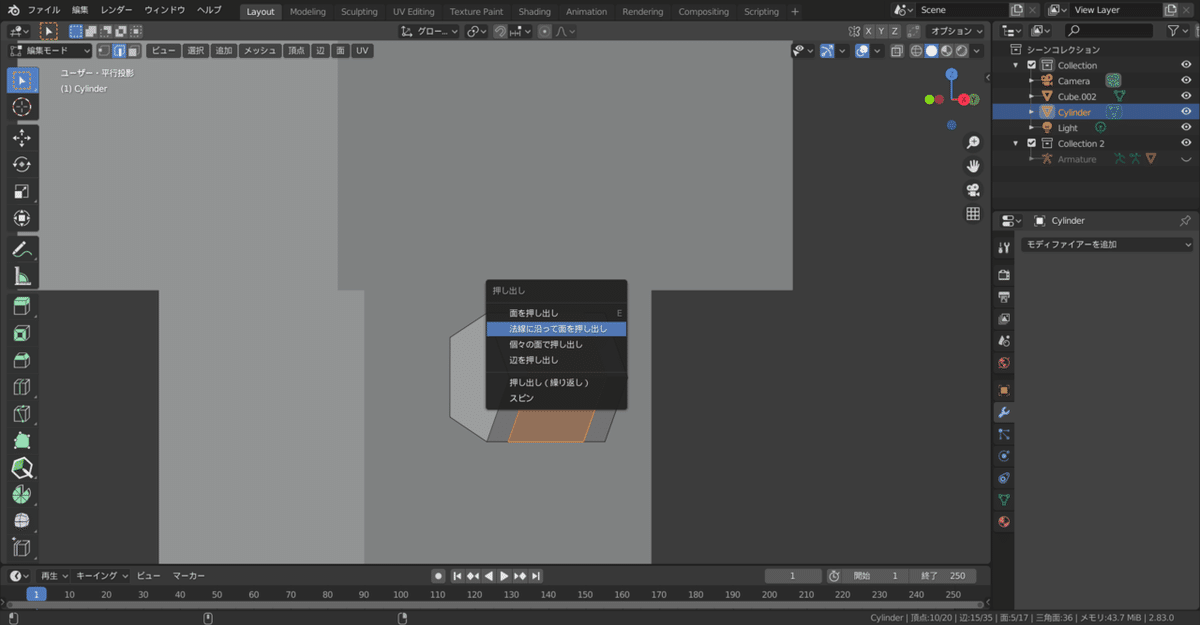This screenshot has height=625, width=1200.
Task: Open the オプション dropdown
Action: (x=955, y=31)
